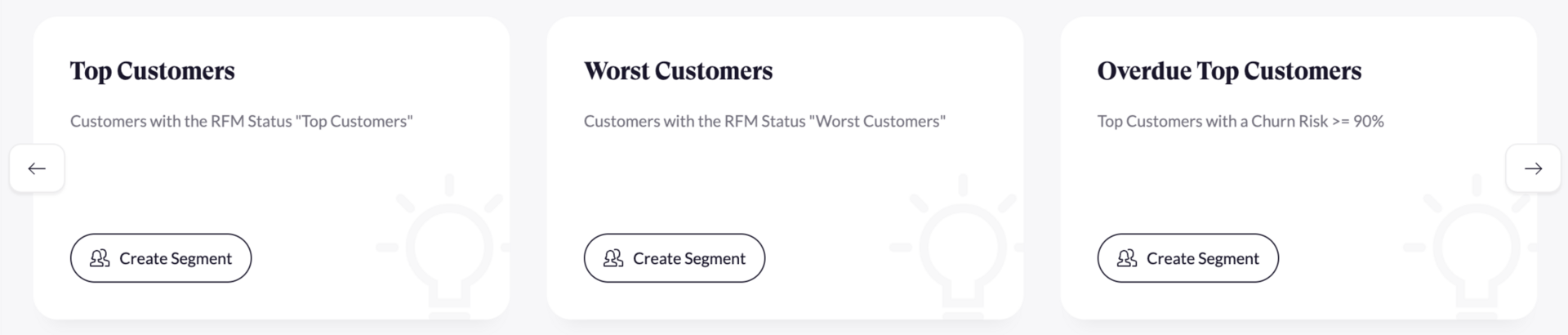Select the "Overdue Top Customers" card heading
1568x335 pixels.
click(x=1229, y=71)
